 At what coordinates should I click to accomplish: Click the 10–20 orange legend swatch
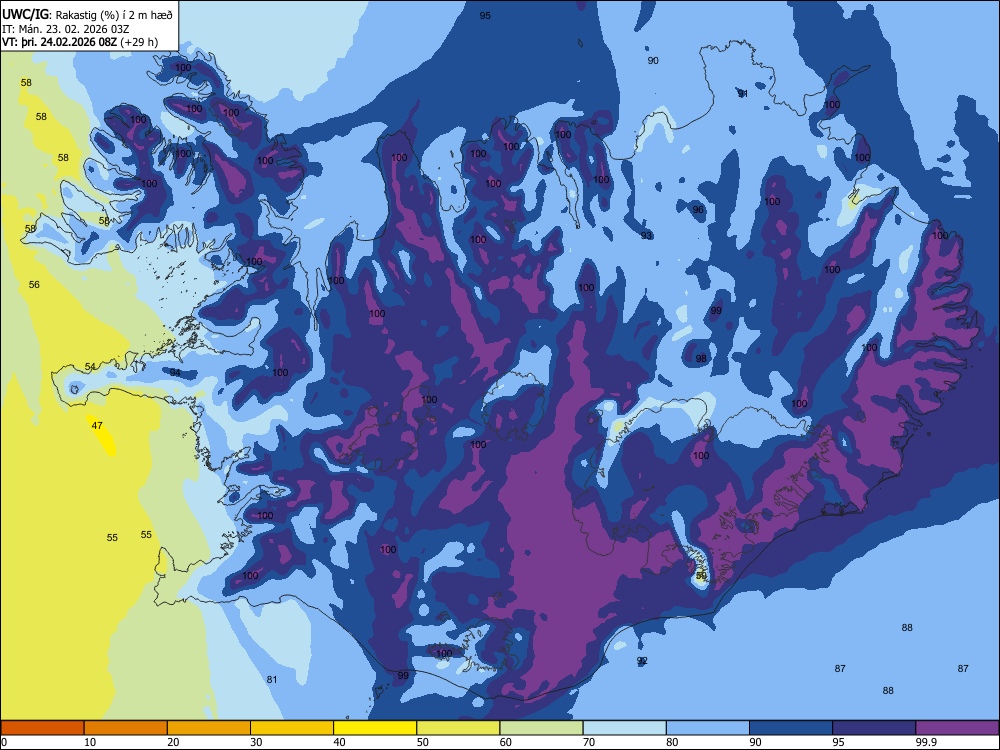(x=126, y=728)
